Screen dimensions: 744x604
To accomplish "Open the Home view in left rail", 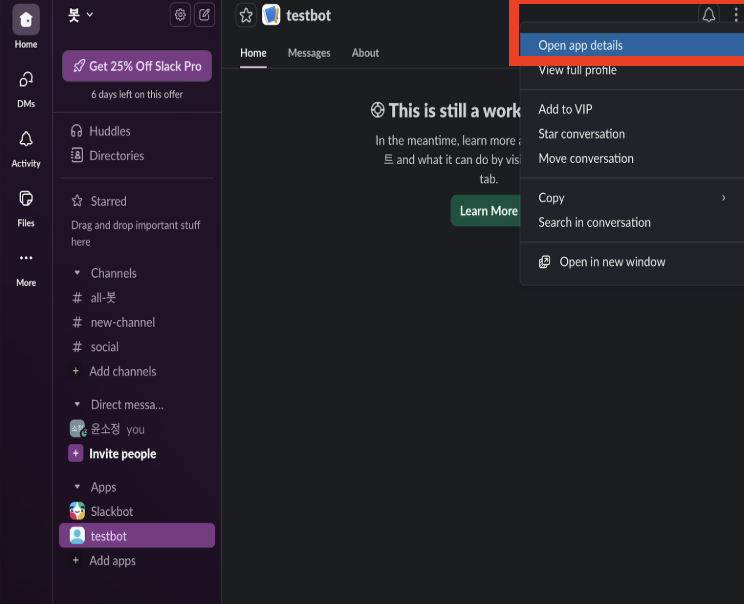I will (26, 26).
